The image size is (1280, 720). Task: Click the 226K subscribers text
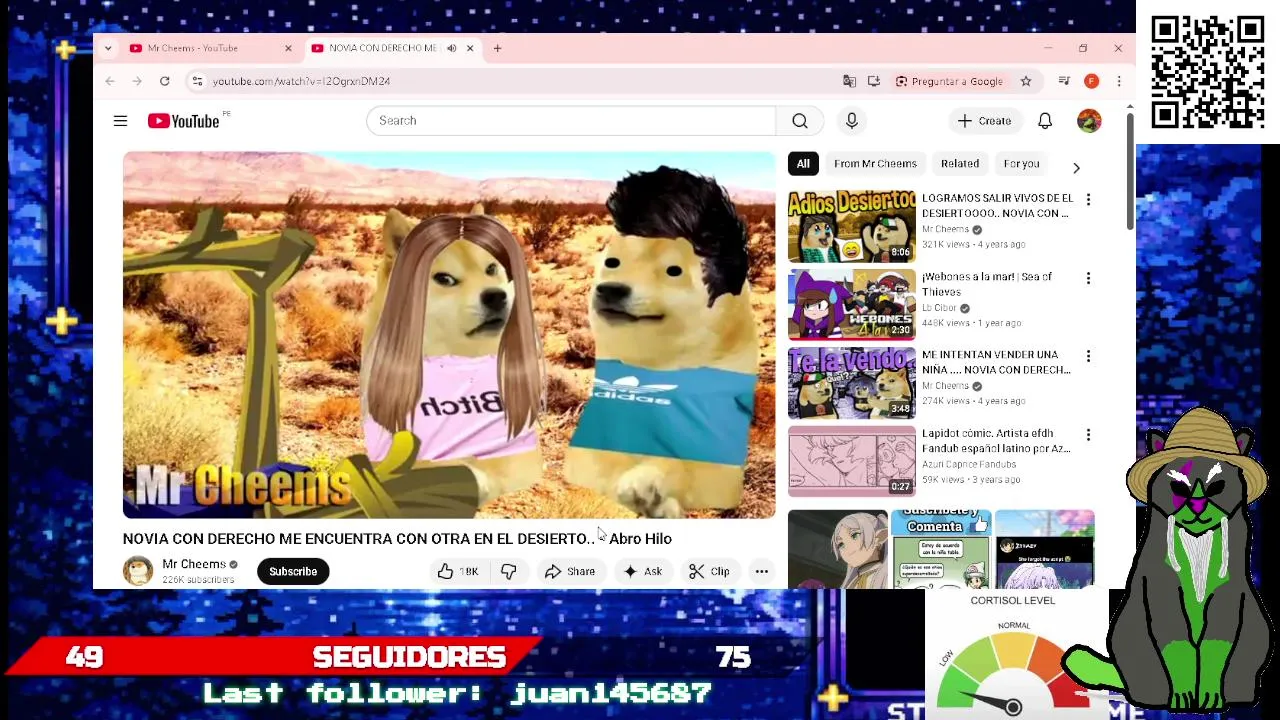coord(198,580)
